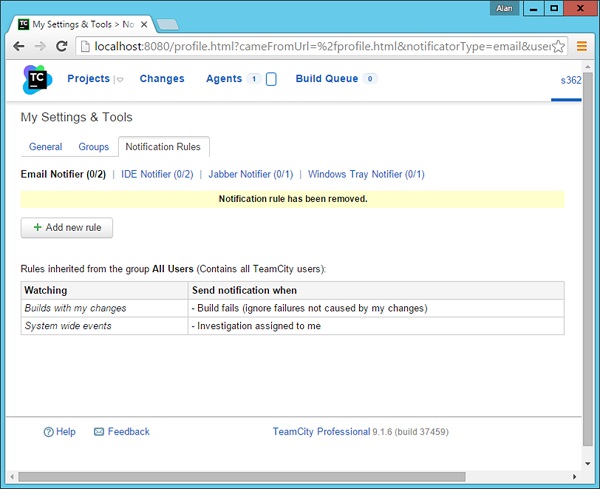Select the Notification Rules tab
This screenshot has width=600, height=489.
click(x=162, y=147)
